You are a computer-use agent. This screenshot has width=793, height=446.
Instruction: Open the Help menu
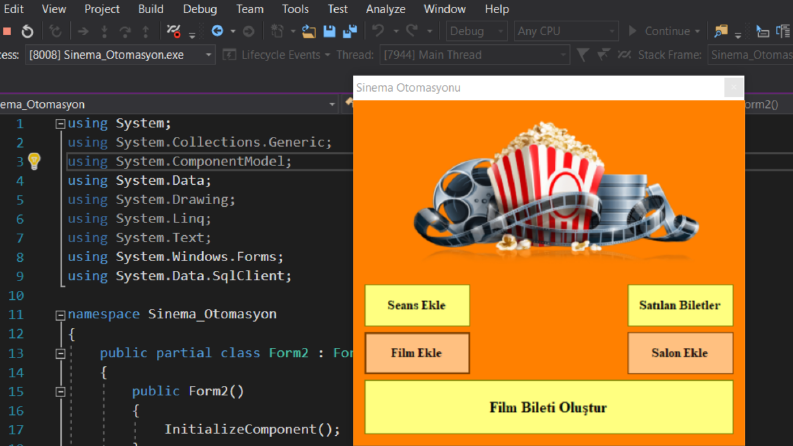497,9
